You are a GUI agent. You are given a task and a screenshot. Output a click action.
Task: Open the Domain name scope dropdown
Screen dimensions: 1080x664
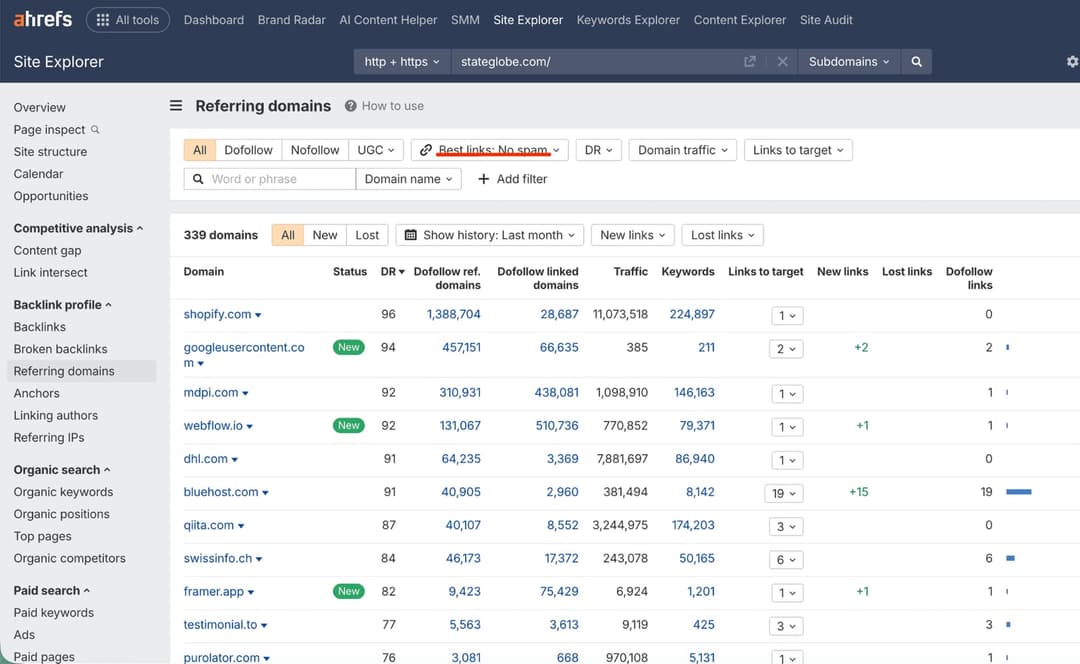[408, 179]
